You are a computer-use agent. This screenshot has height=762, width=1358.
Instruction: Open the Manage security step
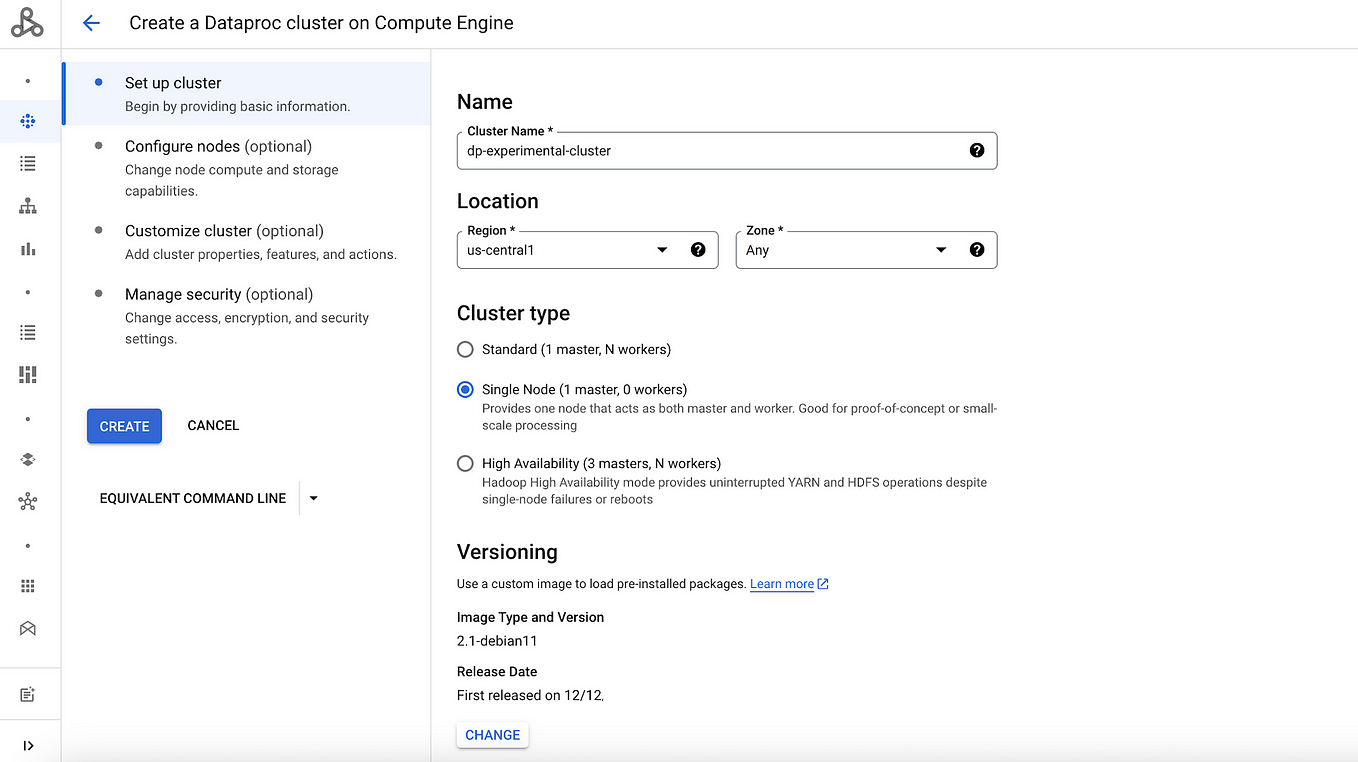[218, 295]
